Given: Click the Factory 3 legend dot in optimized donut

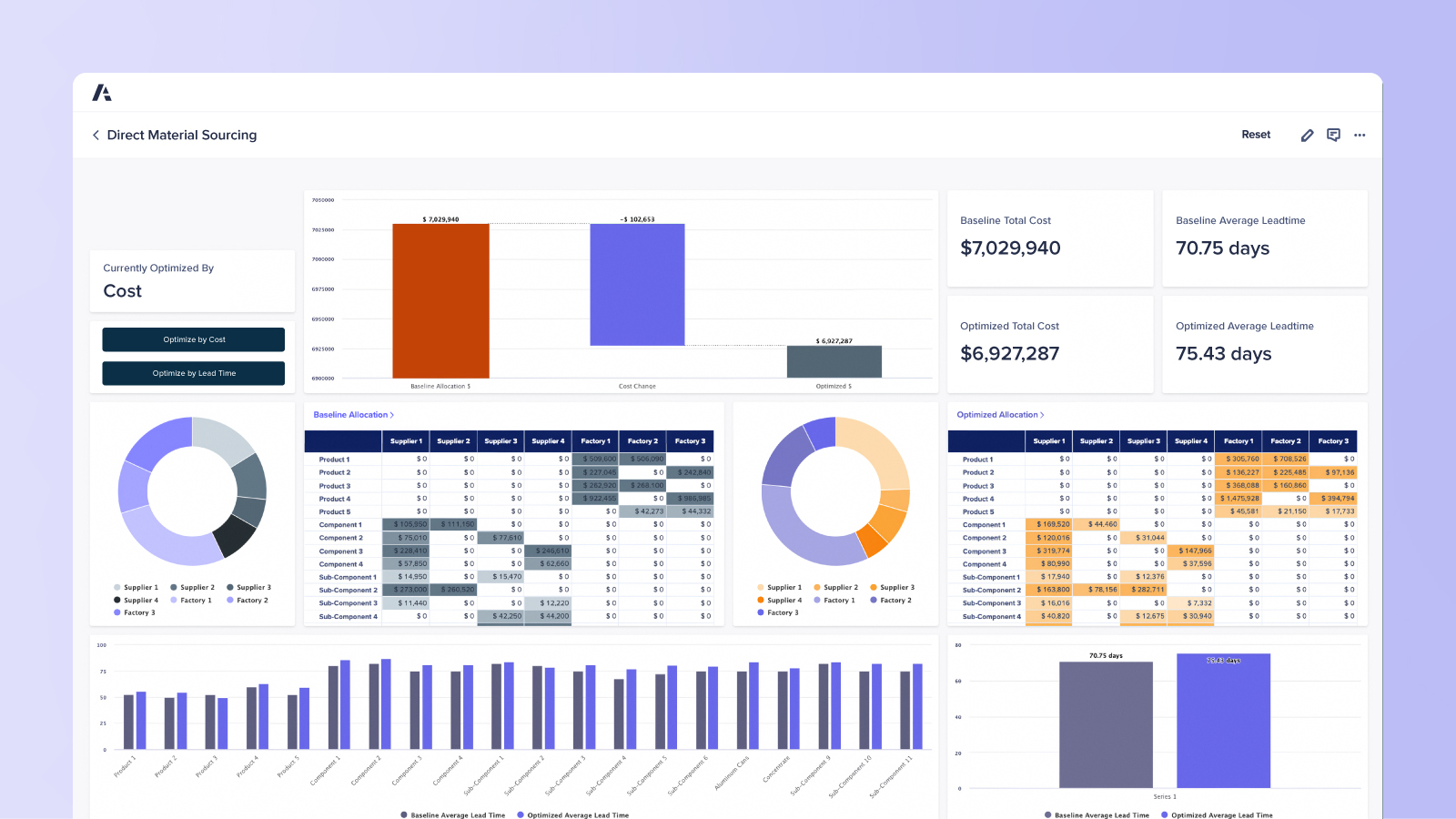Looking at the screenshot, I should pyautogui.click(x=761, y=612).
